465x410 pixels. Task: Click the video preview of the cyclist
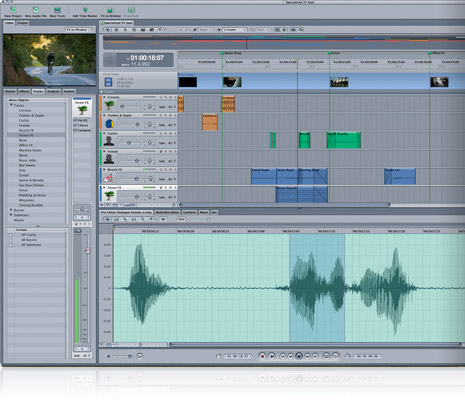[49, 60]
